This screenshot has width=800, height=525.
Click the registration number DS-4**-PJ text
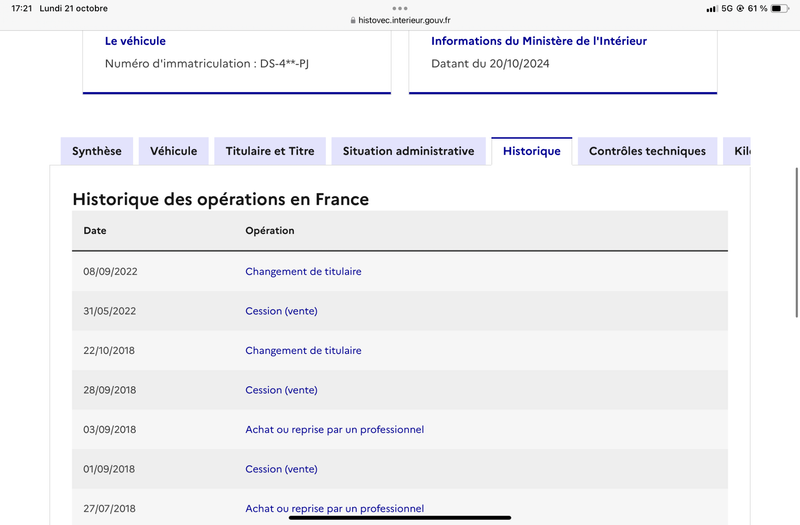tap(284, 64)
